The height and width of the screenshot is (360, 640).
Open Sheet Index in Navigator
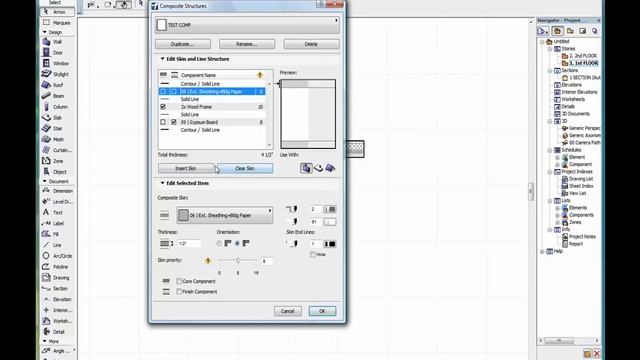(577, 186)
